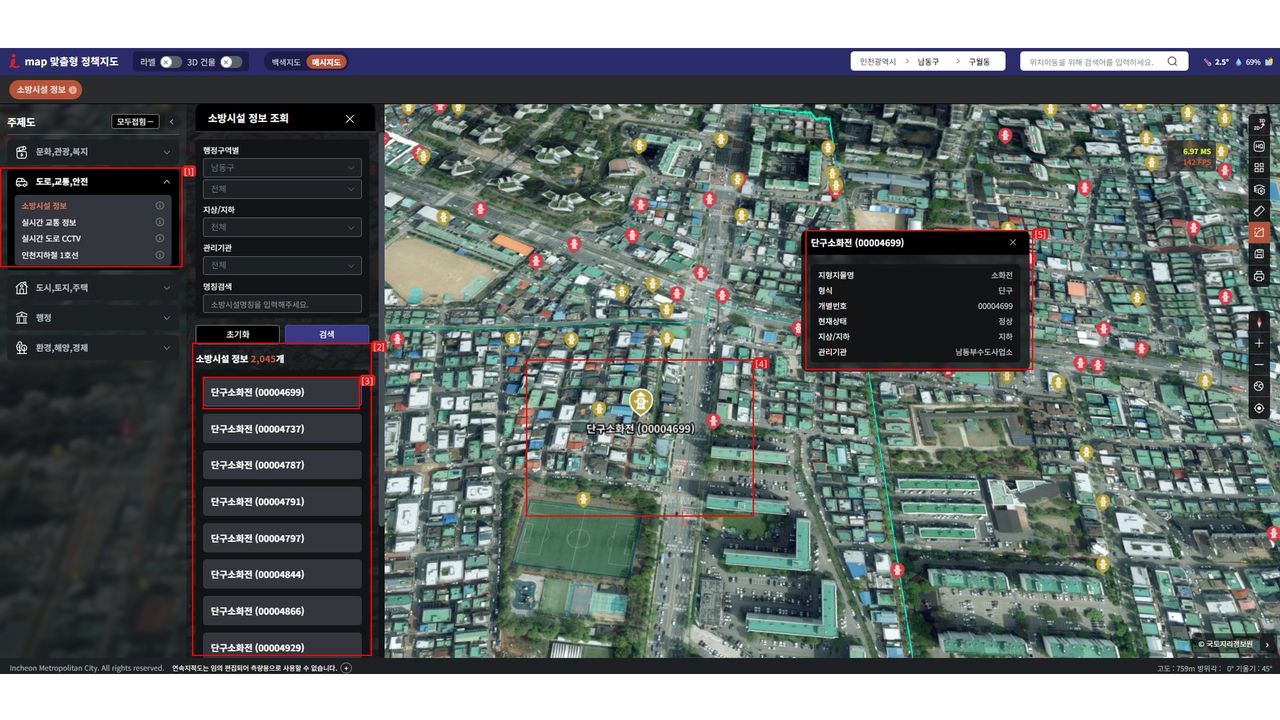Toggle the 3D 건물 switch
This screenshot has height=720, width=1280.
(231, 62)
